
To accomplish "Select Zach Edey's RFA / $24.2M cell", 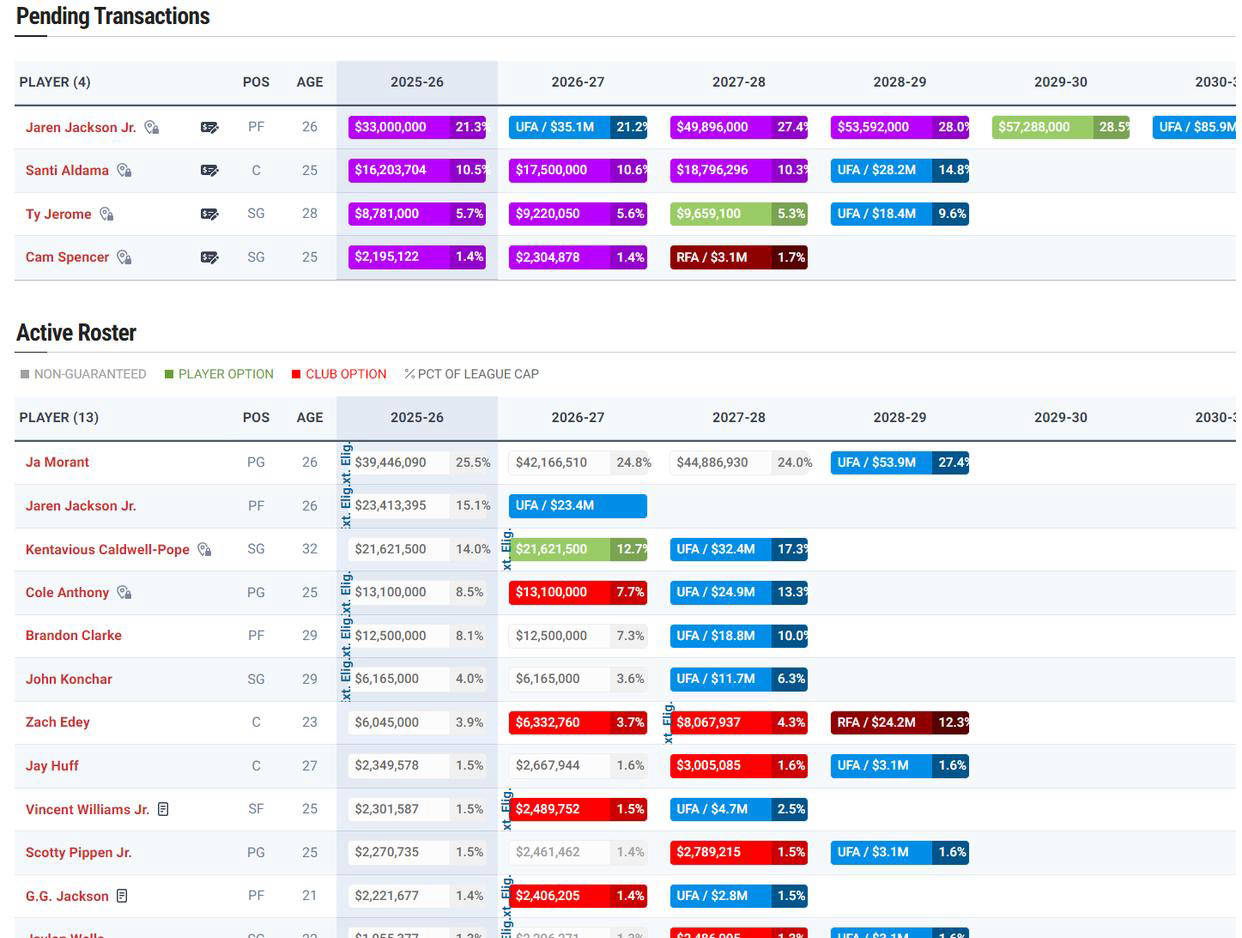I will [x=900, y=722].
